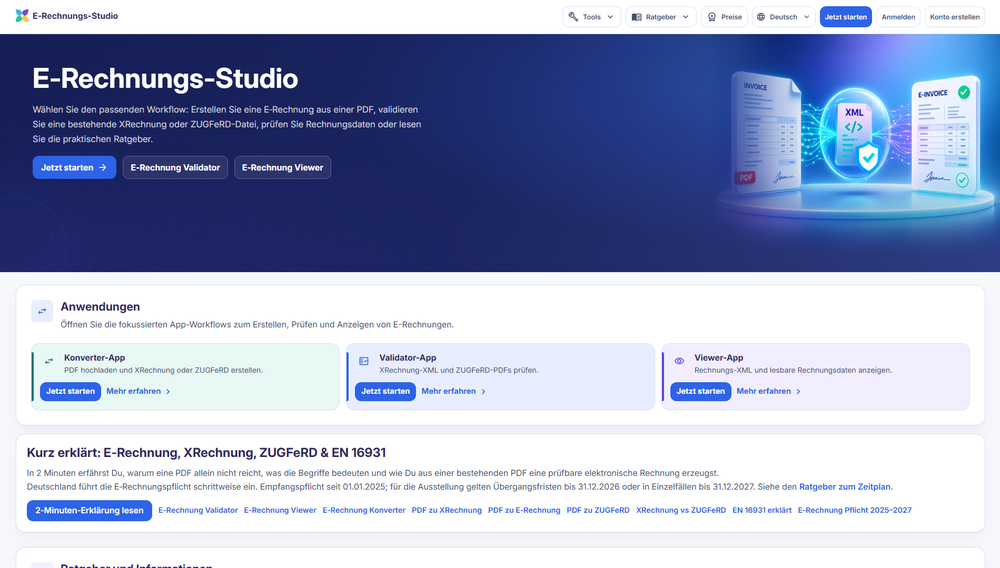The width and height of the screenshot is (1000, 568).
Task: Click the Konverter-App card title
Action: point(94,358)
